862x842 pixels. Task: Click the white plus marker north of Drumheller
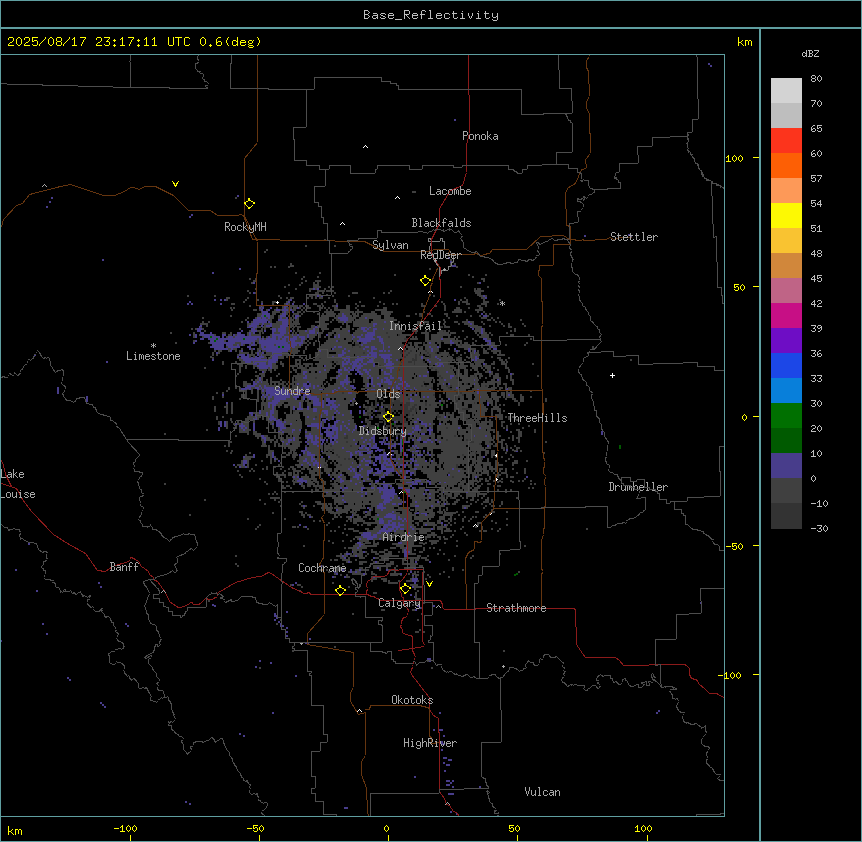pos(612,375)
